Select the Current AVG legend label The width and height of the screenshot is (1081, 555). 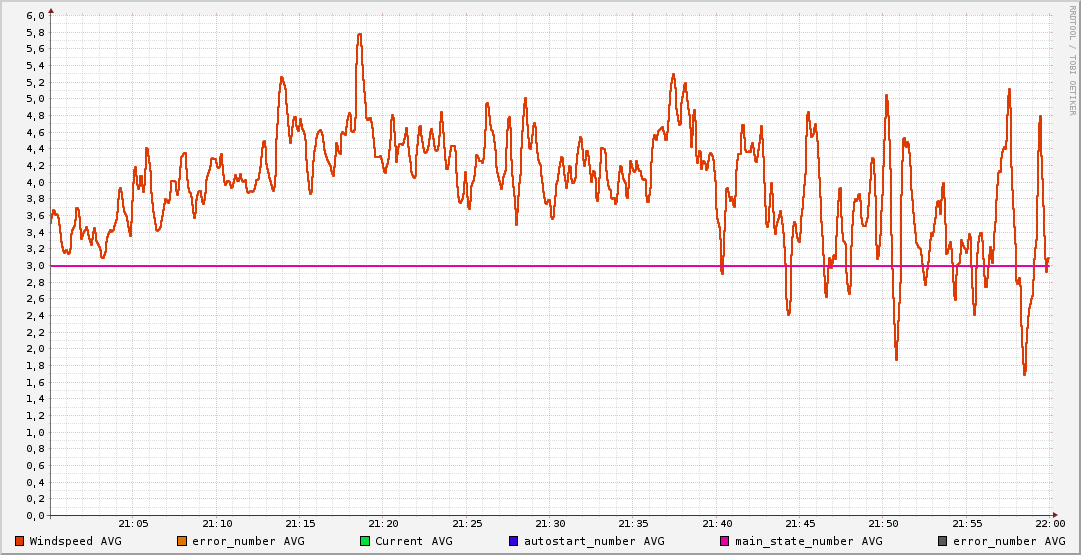coord(413,541)
